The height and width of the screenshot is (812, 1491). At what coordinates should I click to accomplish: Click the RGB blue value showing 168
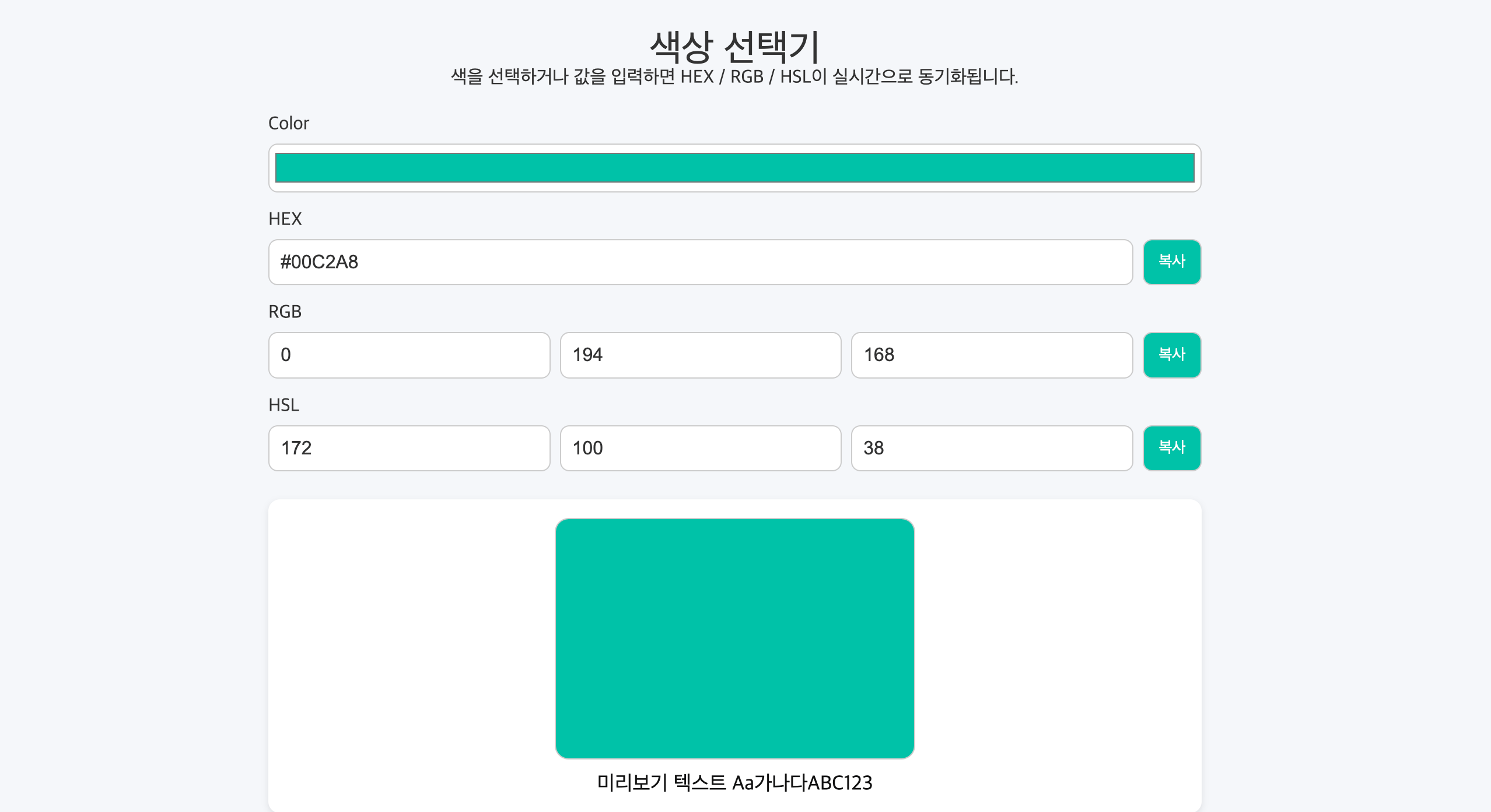click(x=992, y=355)
